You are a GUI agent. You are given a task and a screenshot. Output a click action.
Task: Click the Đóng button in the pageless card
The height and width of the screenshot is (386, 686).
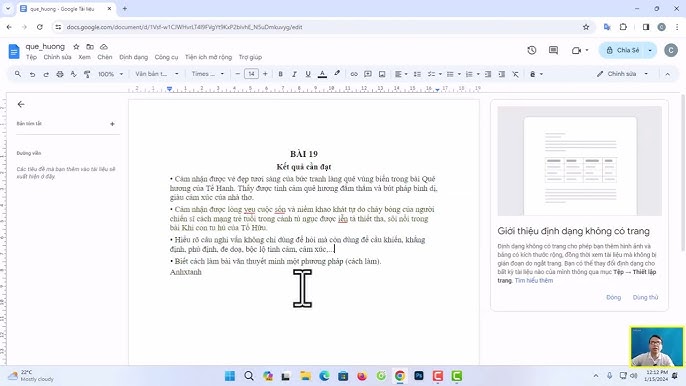(613, 297)
